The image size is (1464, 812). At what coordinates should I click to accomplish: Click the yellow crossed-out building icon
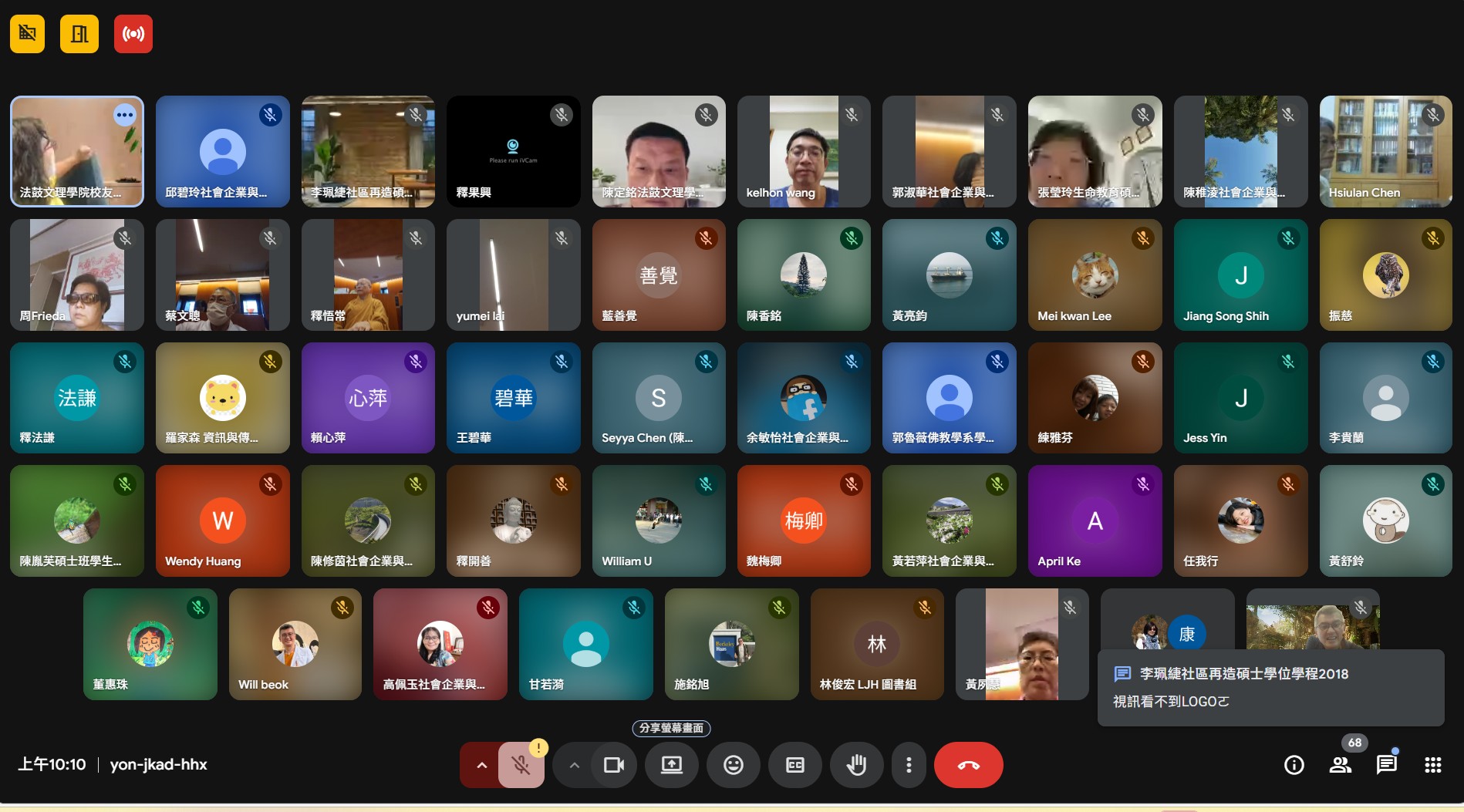(x=28, y=34)
